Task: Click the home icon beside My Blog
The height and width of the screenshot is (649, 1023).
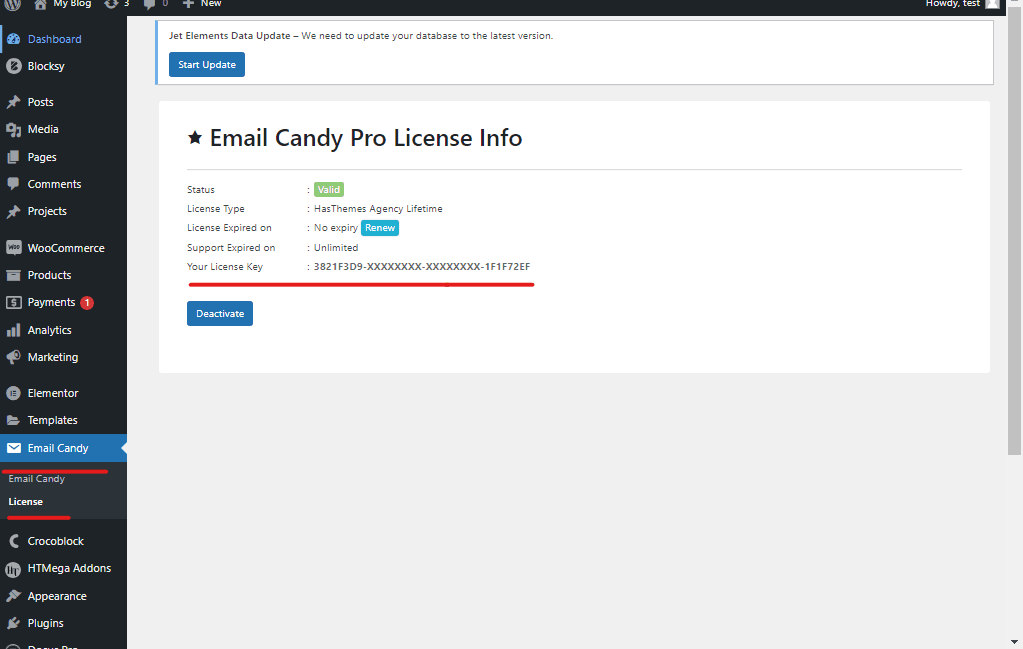Action: 40,4
